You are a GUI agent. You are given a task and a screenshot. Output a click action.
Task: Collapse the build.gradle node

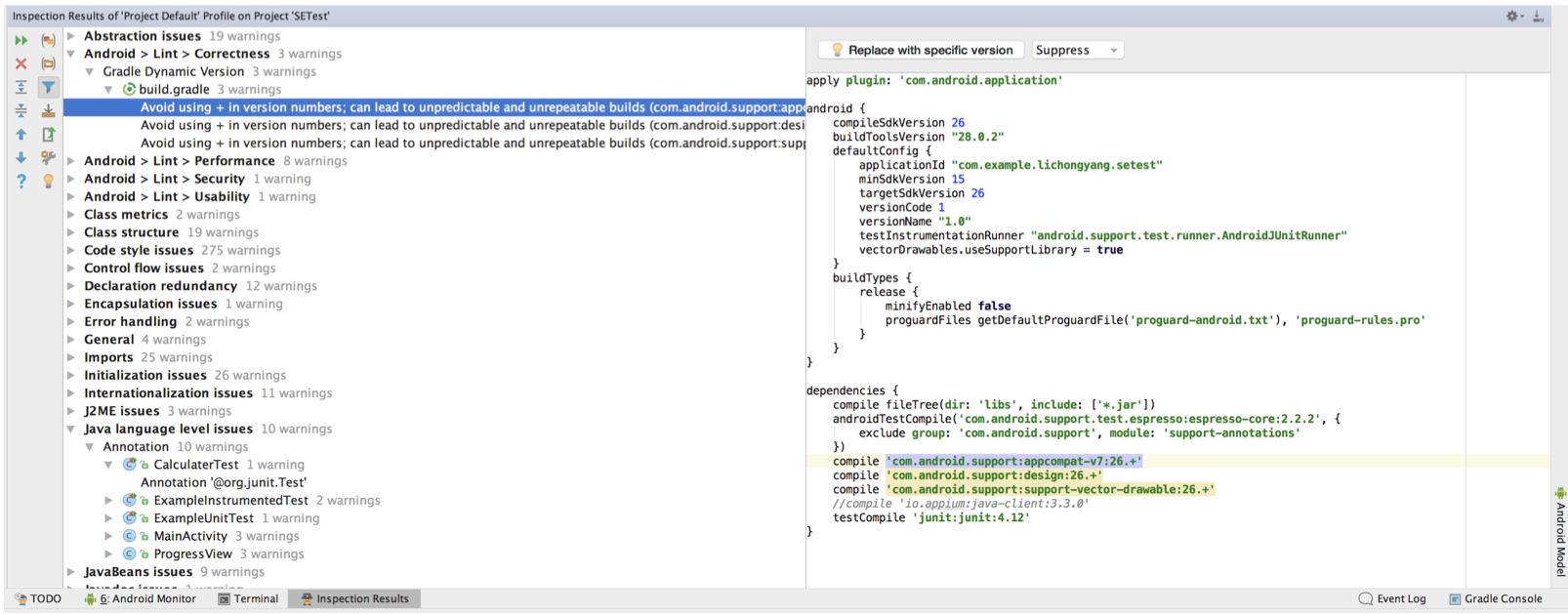tap(108, 89)
